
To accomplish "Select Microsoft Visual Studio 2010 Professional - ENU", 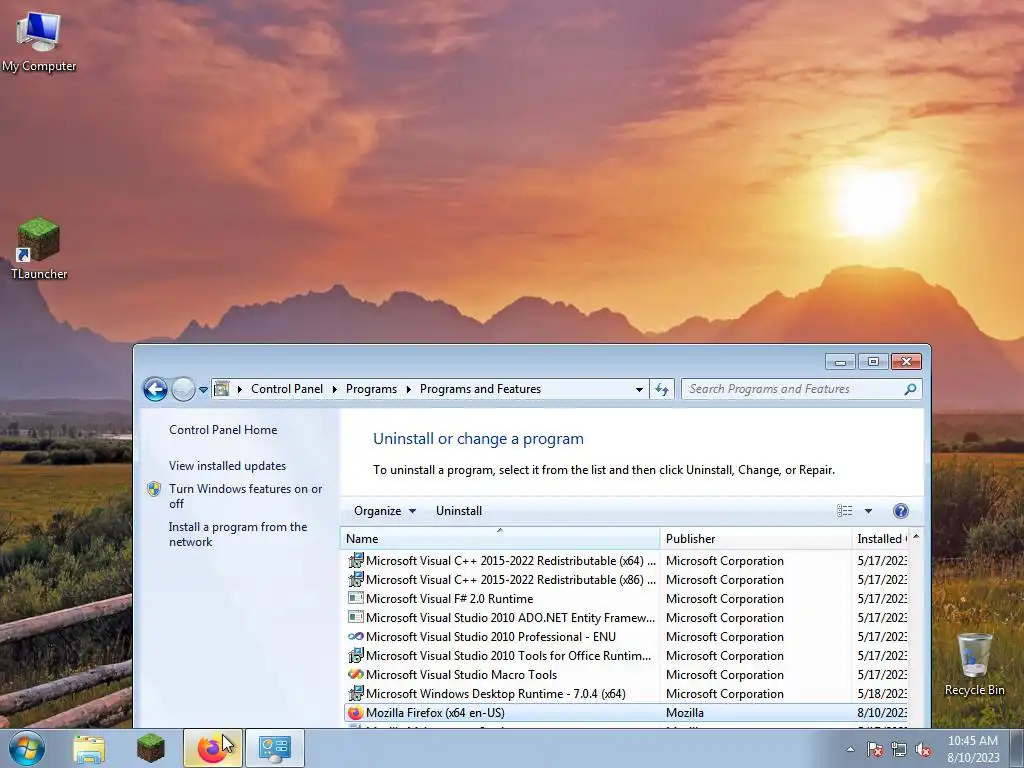I will coord(626,637).
